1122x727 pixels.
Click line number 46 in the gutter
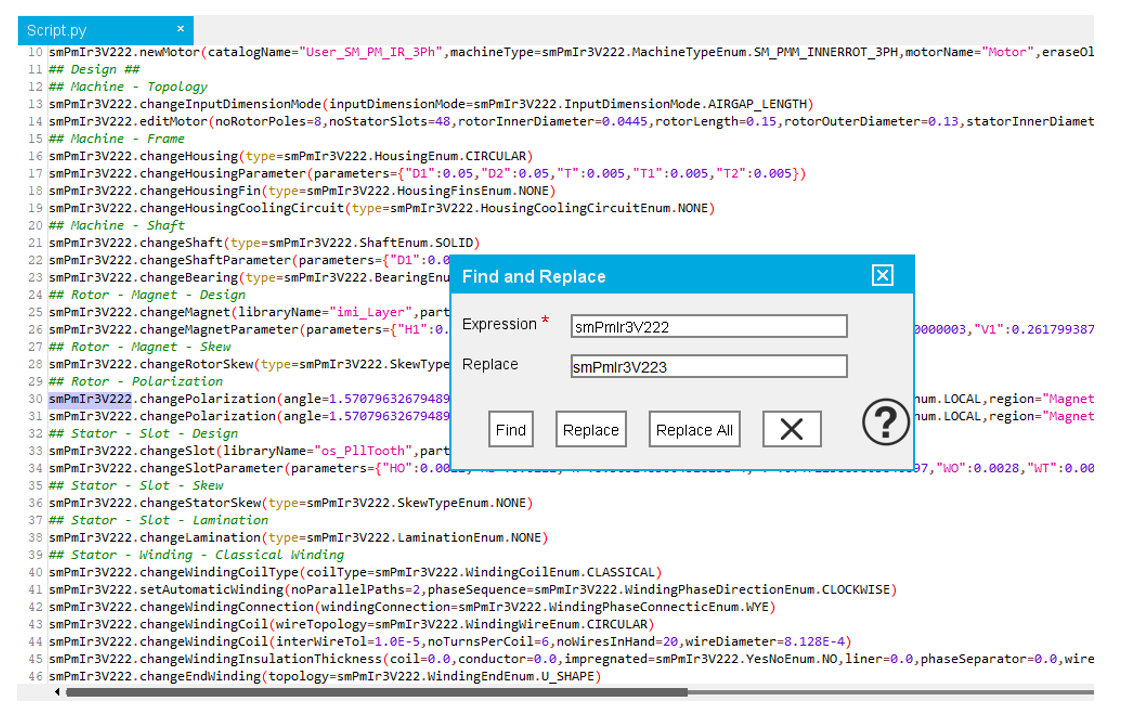click(35, 677)
